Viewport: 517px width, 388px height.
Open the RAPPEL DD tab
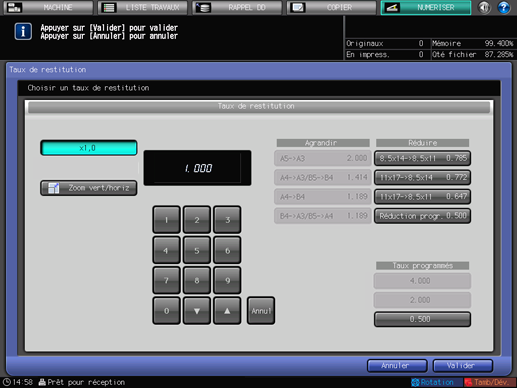237,7
